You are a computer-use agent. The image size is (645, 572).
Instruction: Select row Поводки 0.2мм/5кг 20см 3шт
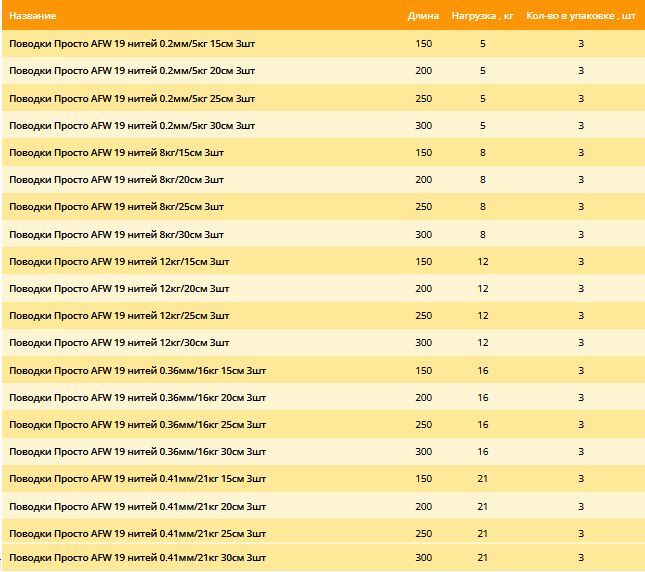point(323,71)
